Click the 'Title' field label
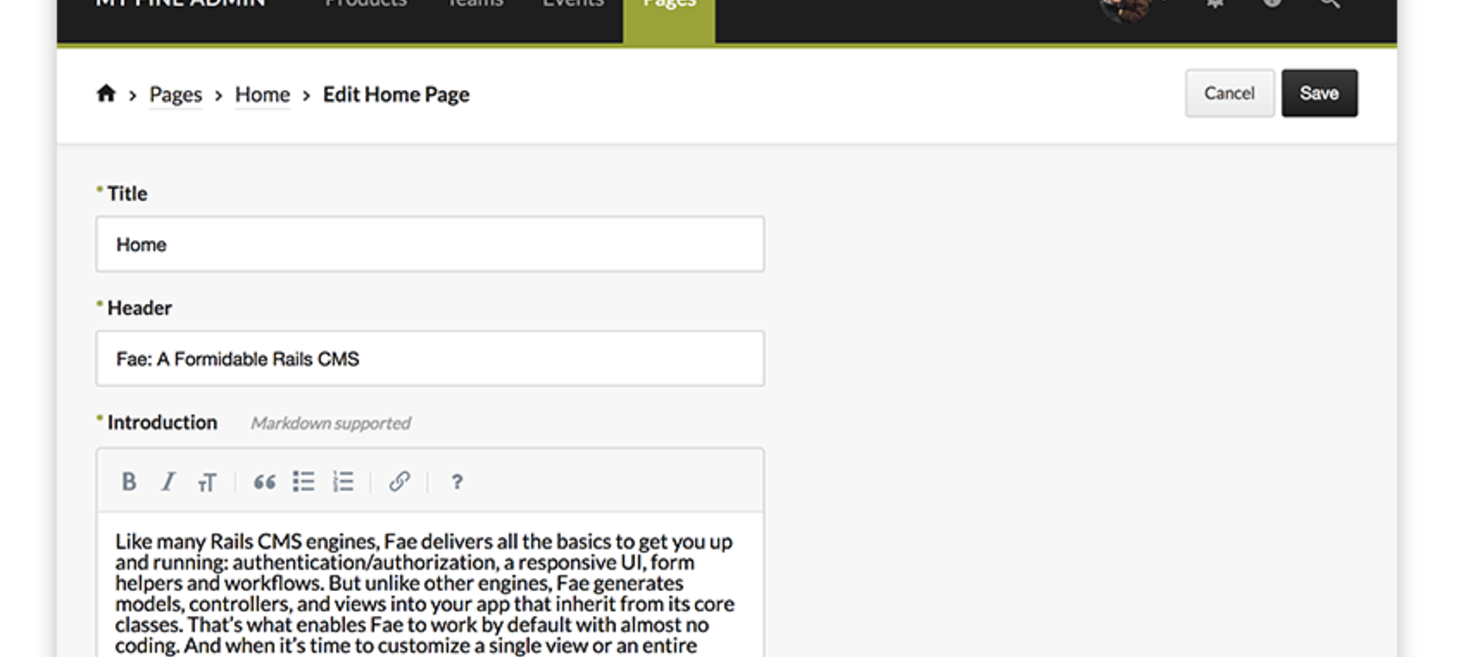Viewport: 1460px width, 657px height. click(x=127, y=193)
